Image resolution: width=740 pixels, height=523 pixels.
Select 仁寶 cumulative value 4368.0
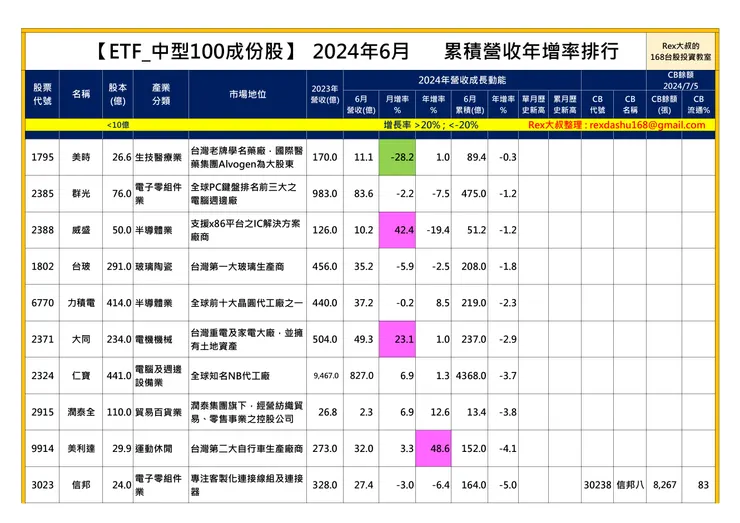[x=471, y=376]
